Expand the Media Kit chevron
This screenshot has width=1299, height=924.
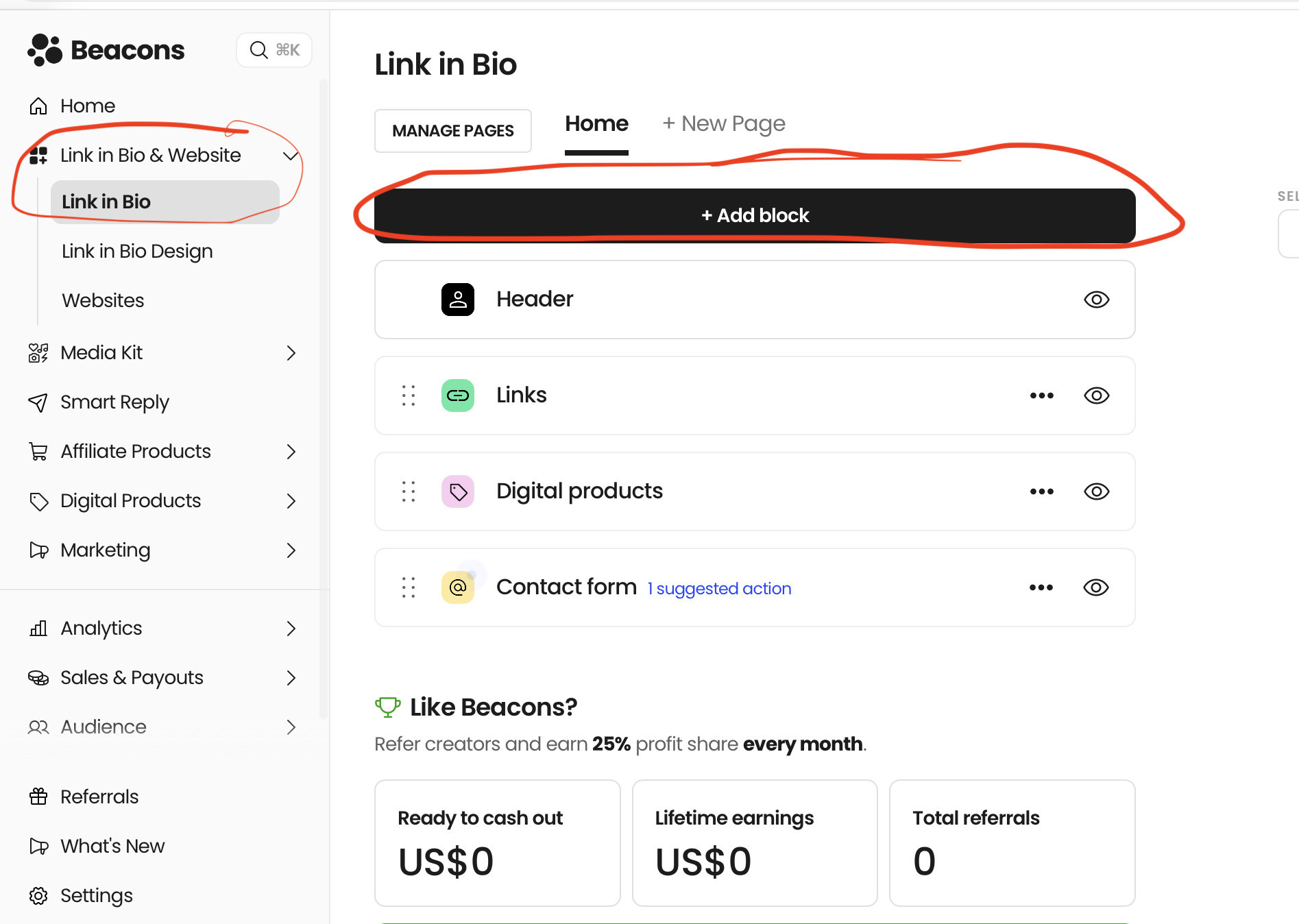[291, 353]
